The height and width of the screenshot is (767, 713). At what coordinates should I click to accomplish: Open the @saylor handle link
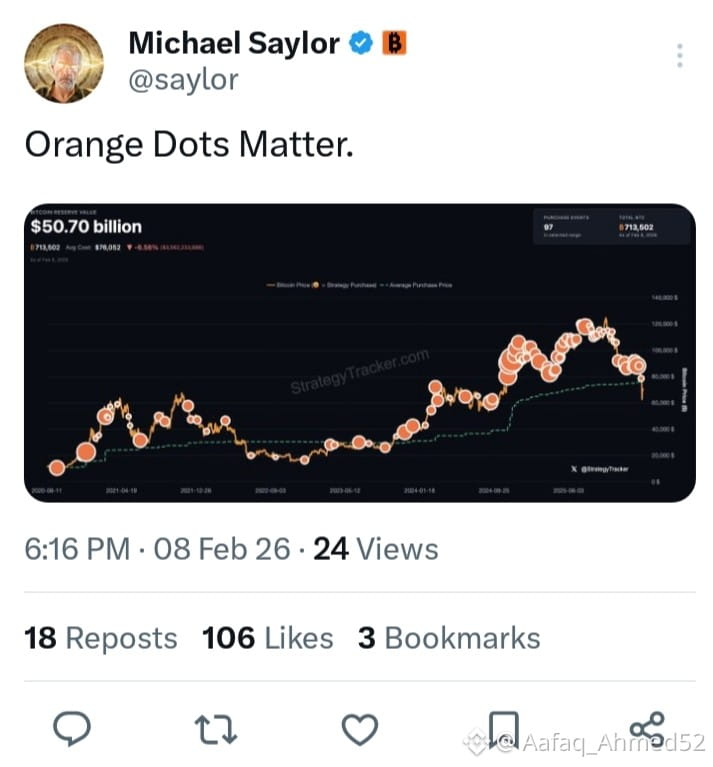point(183,79)
